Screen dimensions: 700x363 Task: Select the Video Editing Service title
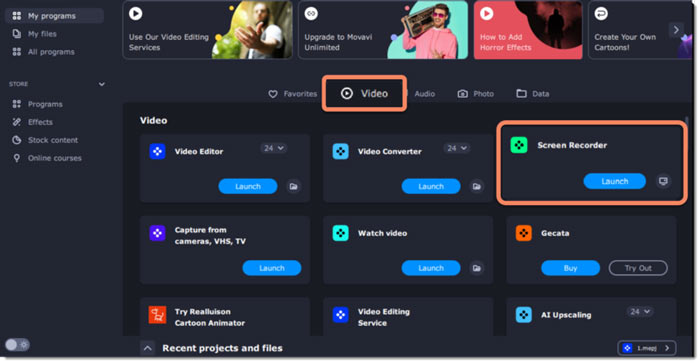(x=383, y=317)
